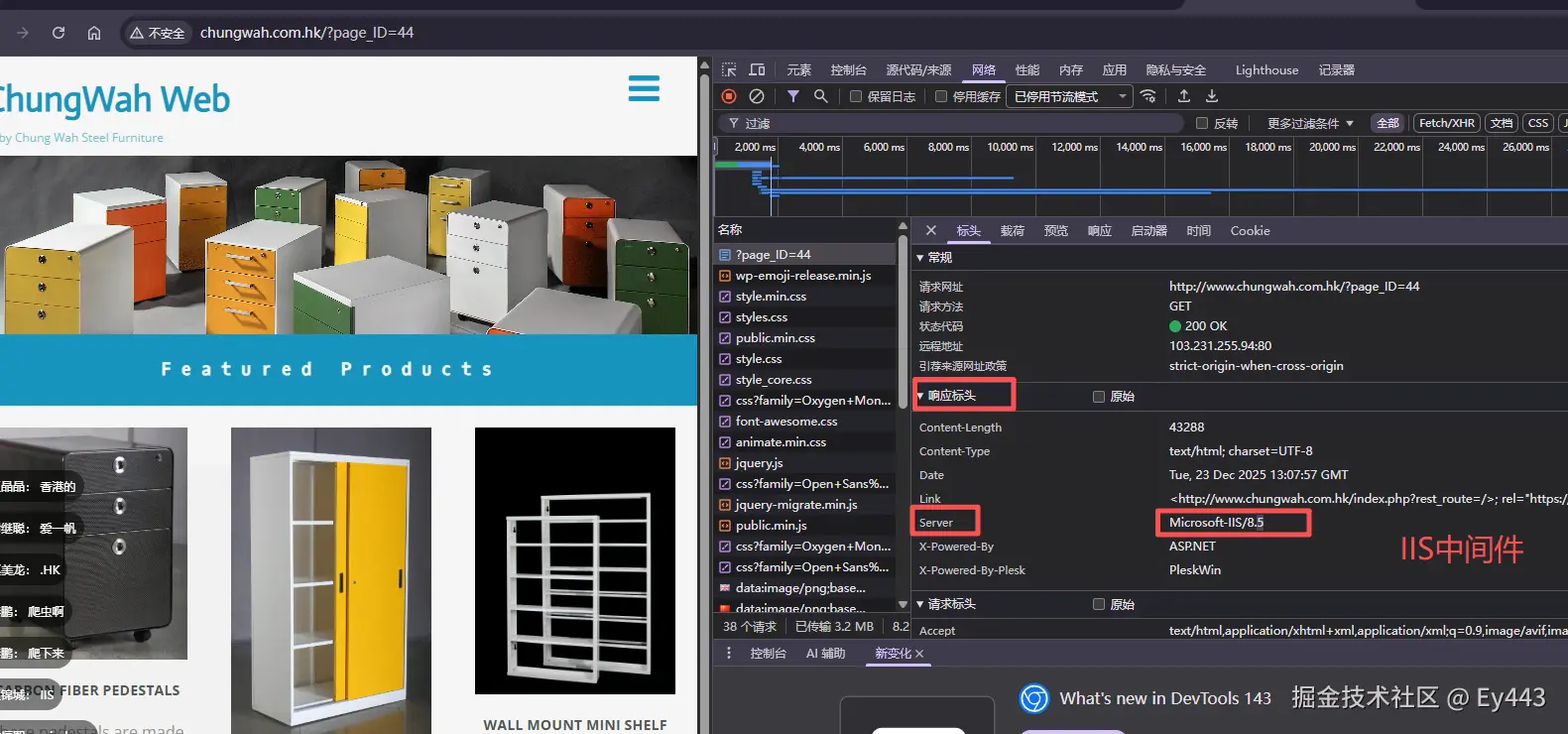Switch to the 元素 panel tab
1568x734 pixels.
point(799,70)
